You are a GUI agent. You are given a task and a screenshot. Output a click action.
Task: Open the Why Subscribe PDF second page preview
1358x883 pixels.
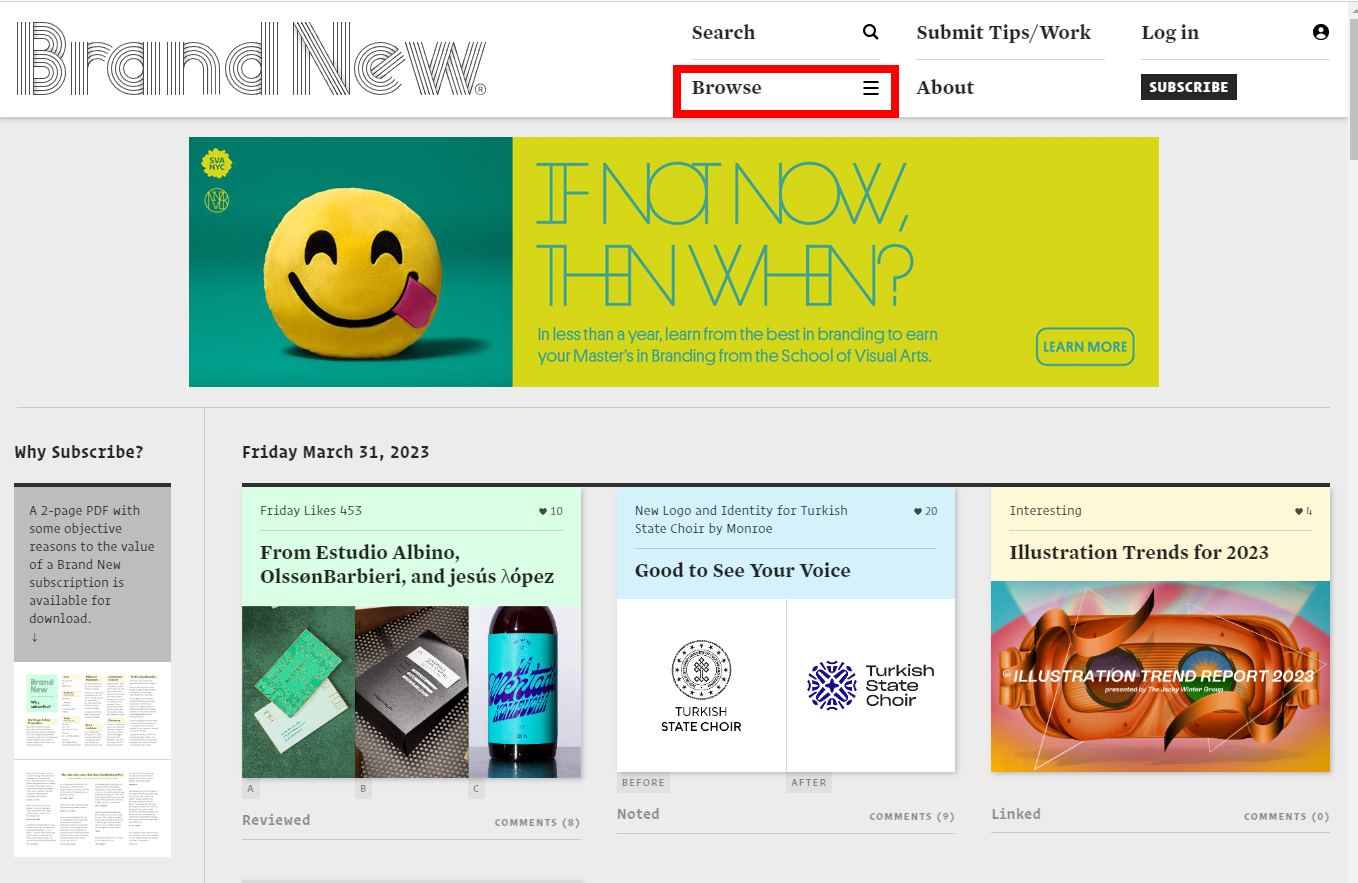click(x=92, y=808)
